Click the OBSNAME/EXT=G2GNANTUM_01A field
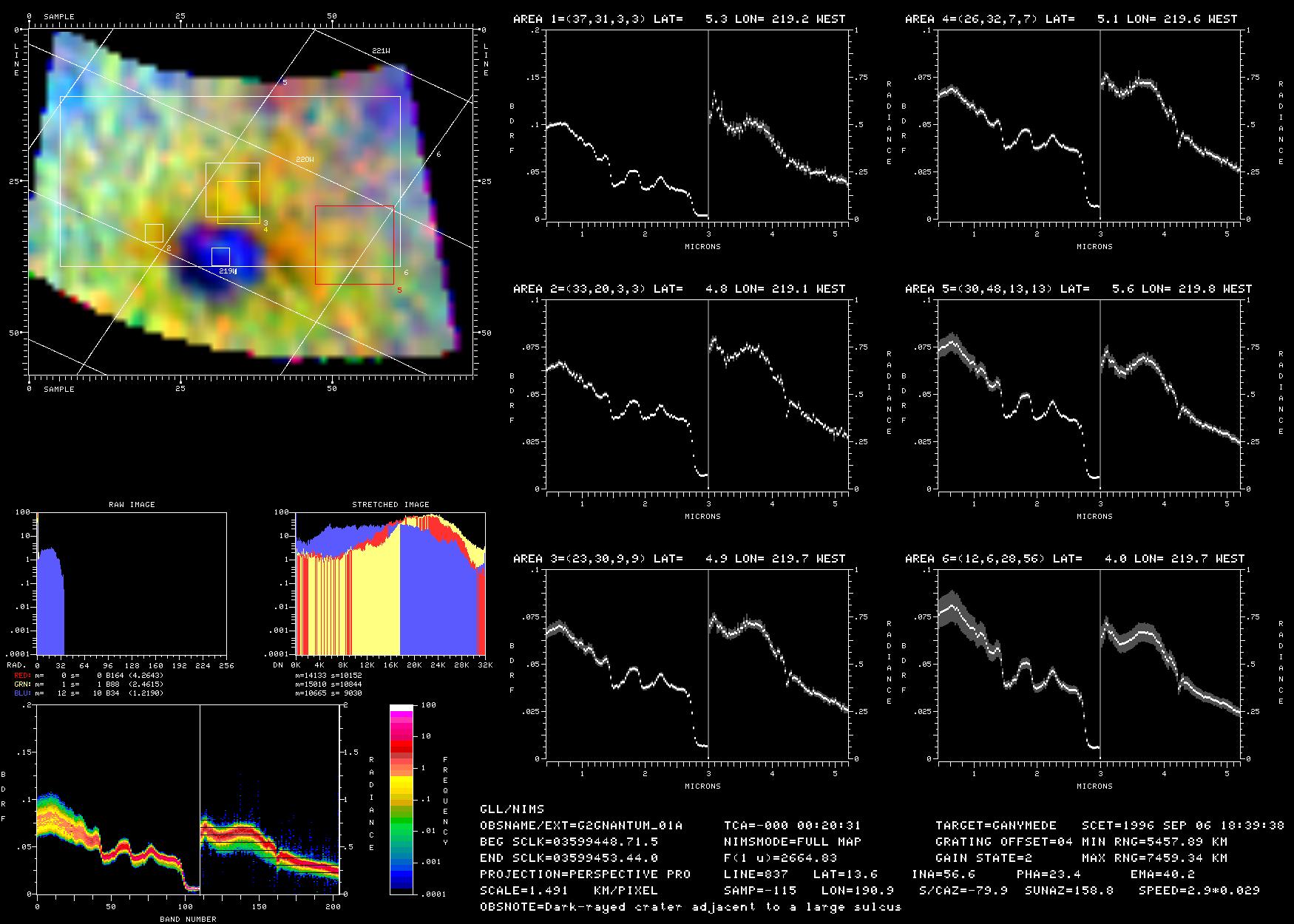The height and width of the screenshot is (924, 1294). [581, 826]
